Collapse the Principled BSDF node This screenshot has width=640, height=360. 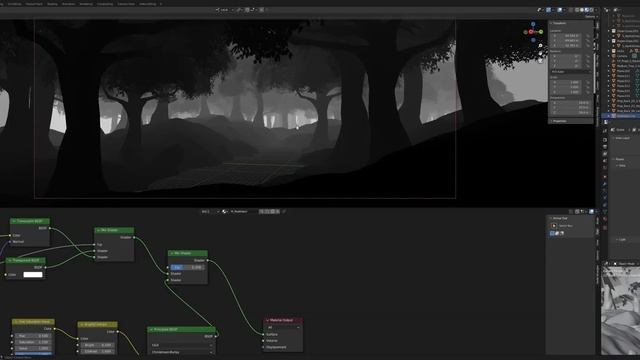[151, 329]
